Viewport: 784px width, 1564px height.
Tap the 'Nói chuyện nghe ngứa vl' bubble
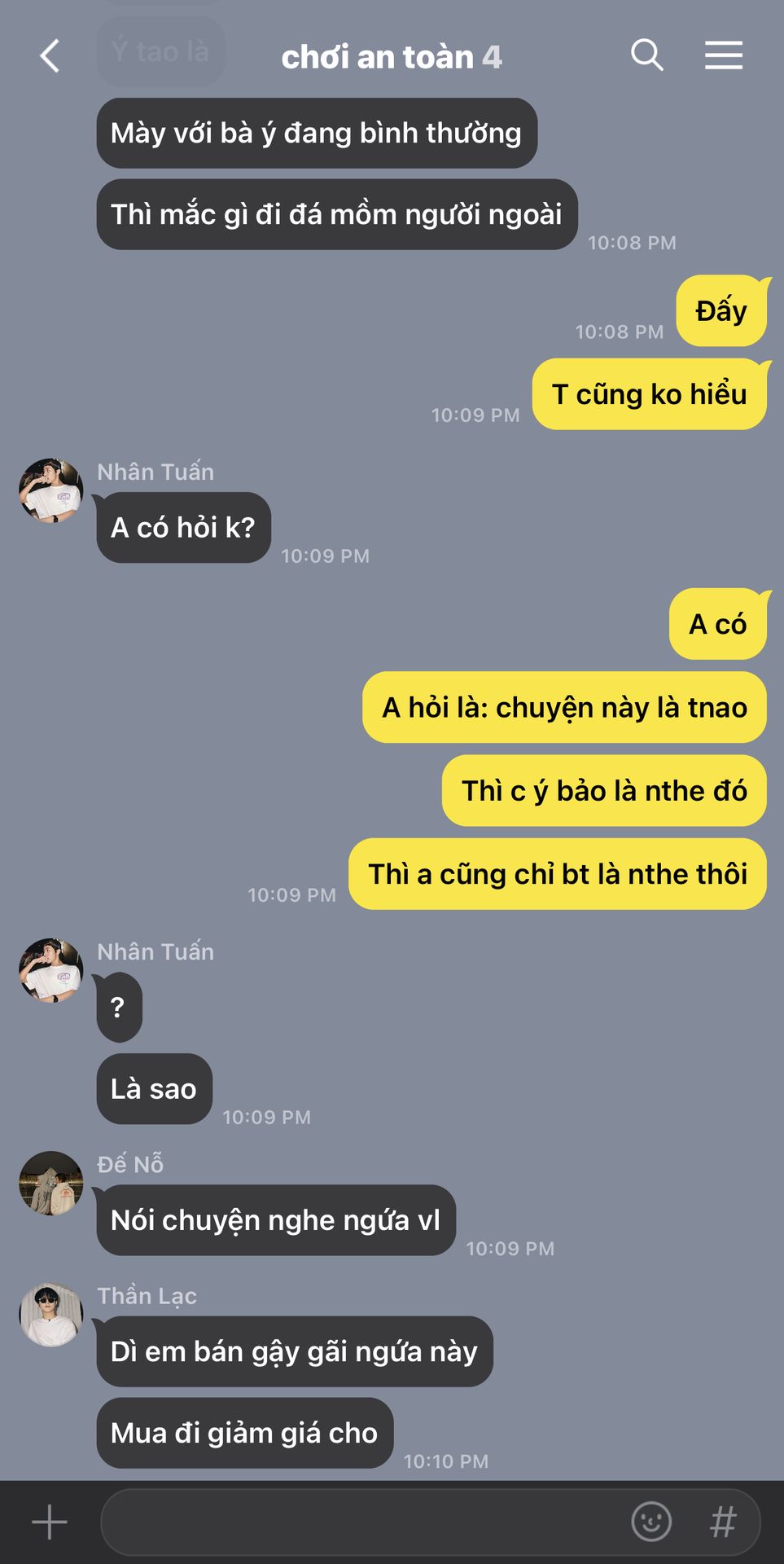click(x=276, y=1220)
